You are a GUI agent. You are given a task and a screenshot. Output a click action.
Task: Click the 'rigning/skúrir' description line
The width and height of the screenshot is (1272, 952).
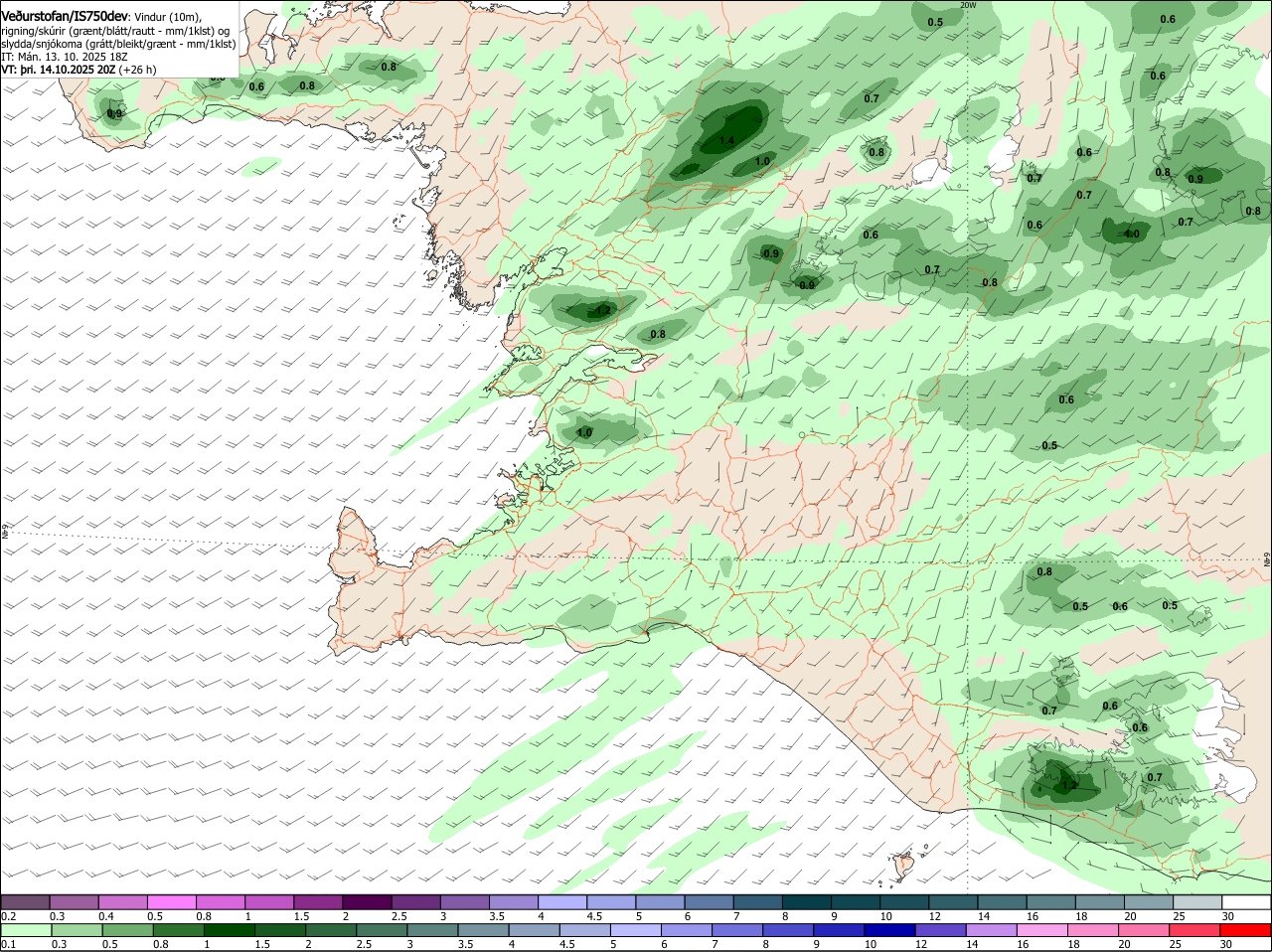[116, 32]
